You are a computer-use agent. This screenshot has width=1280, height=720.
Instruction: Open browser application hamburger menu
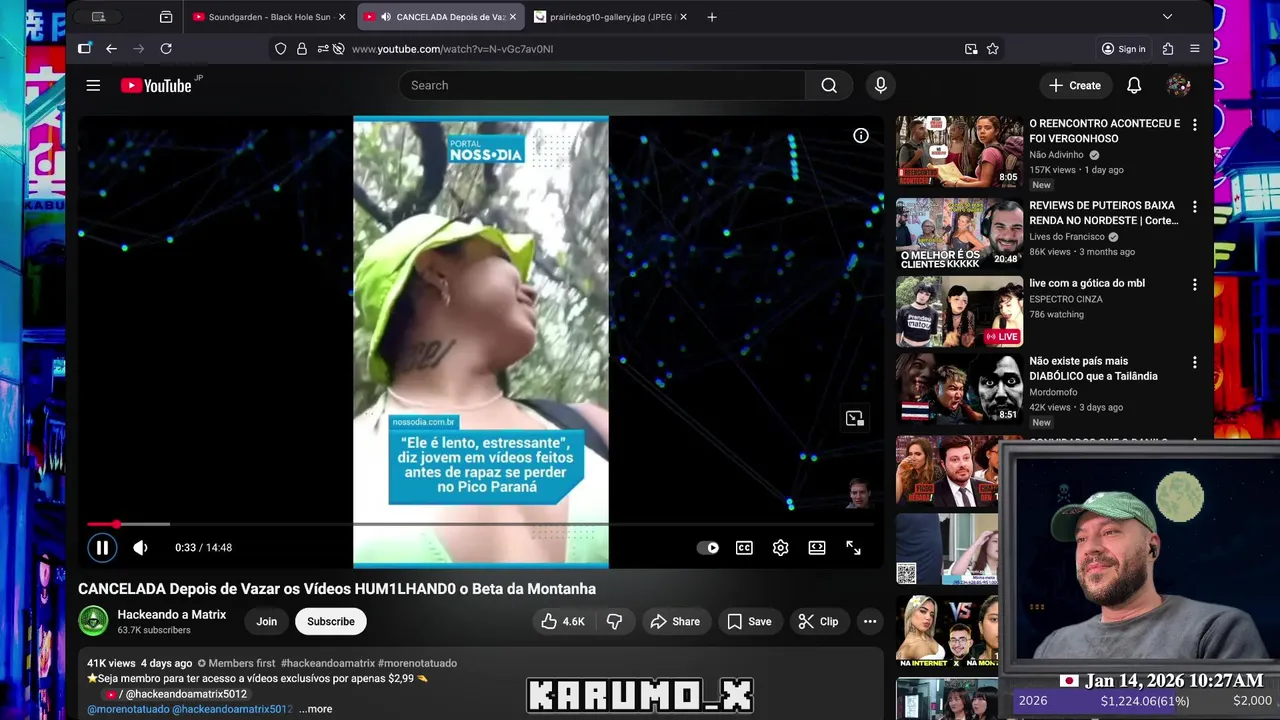(x=1195, y=48)
